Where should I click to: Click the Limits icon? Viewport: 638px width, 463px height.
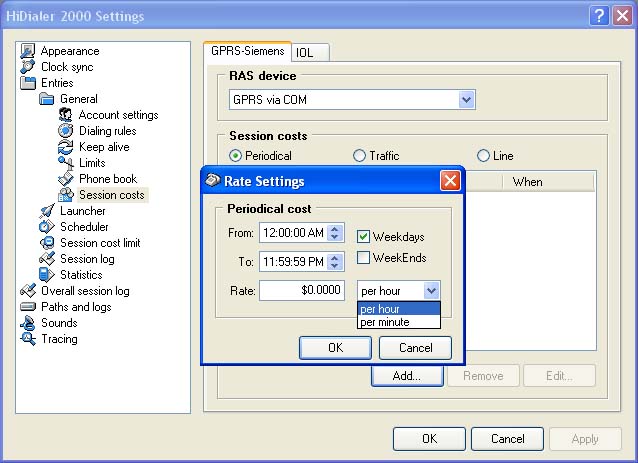click(x=66, y=163)
